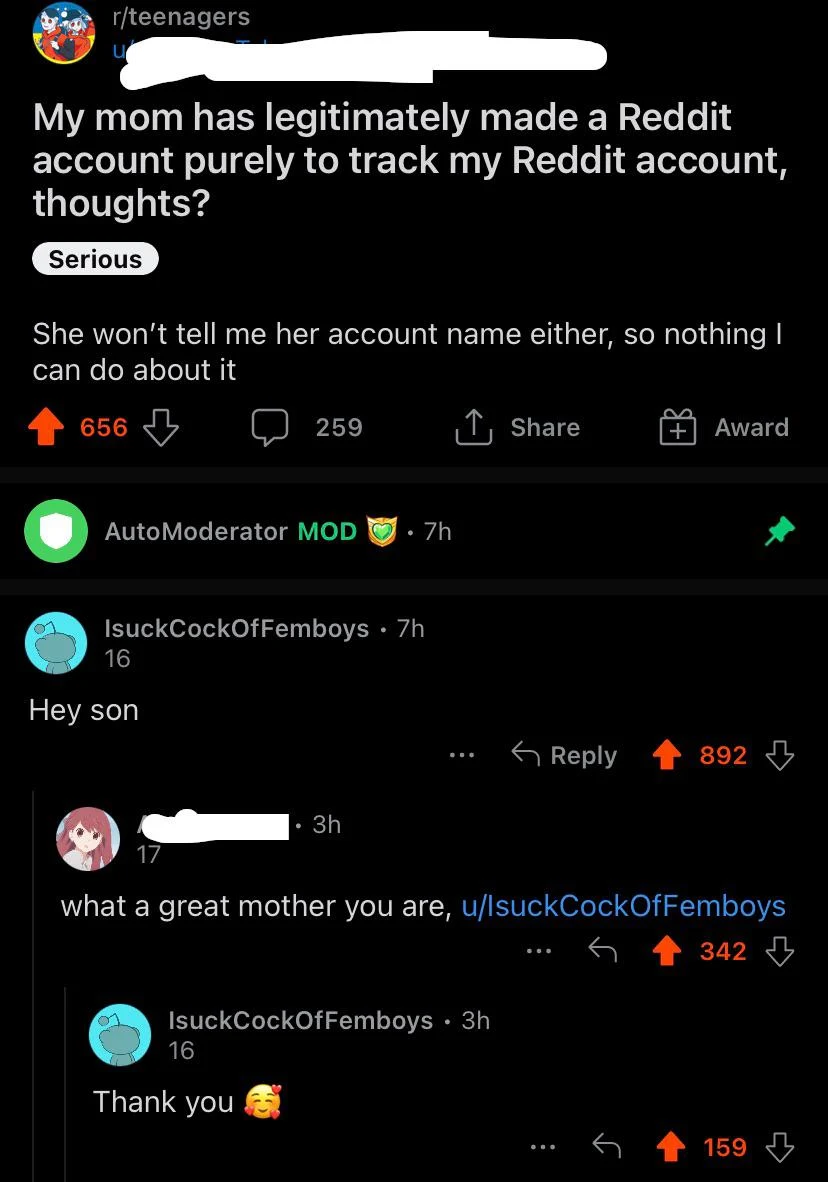Tap the anime-style commenter avatar

coord(89,838)
